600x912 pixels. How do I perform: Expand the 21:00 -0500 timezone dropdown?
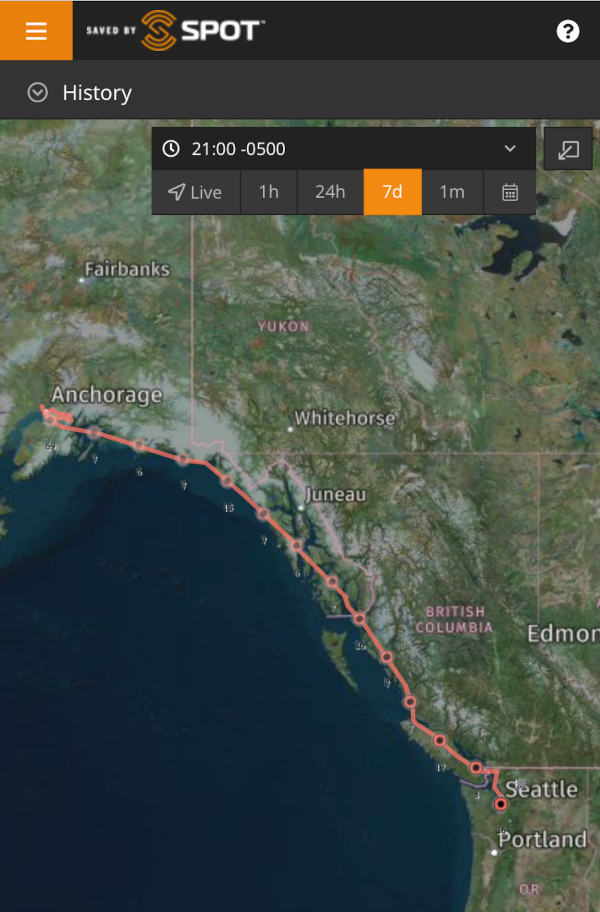pyautogui.click(x=510, y=148)
